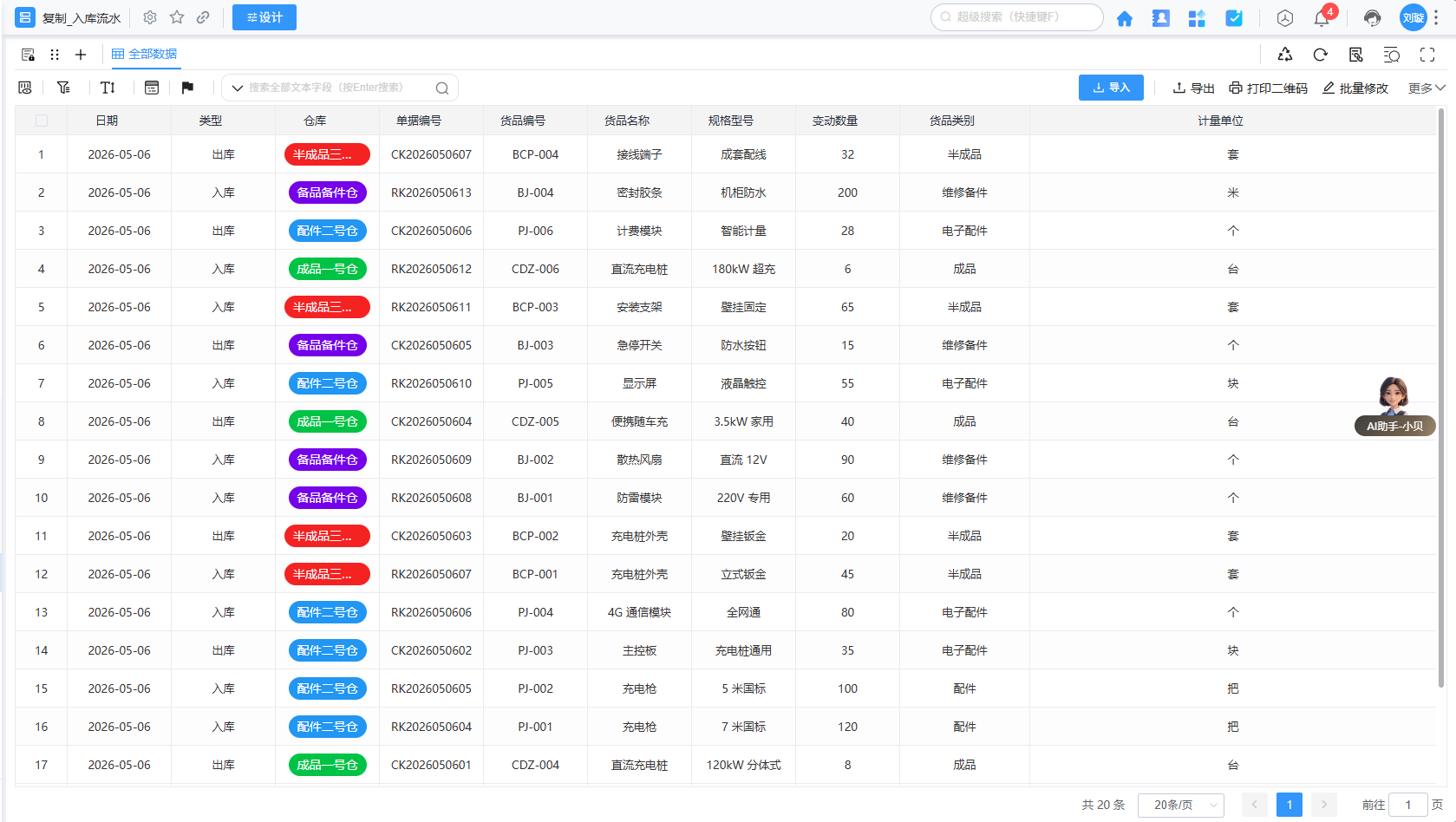
Task: Click the magnifier icon in the search box
Action: click(442, 88)
